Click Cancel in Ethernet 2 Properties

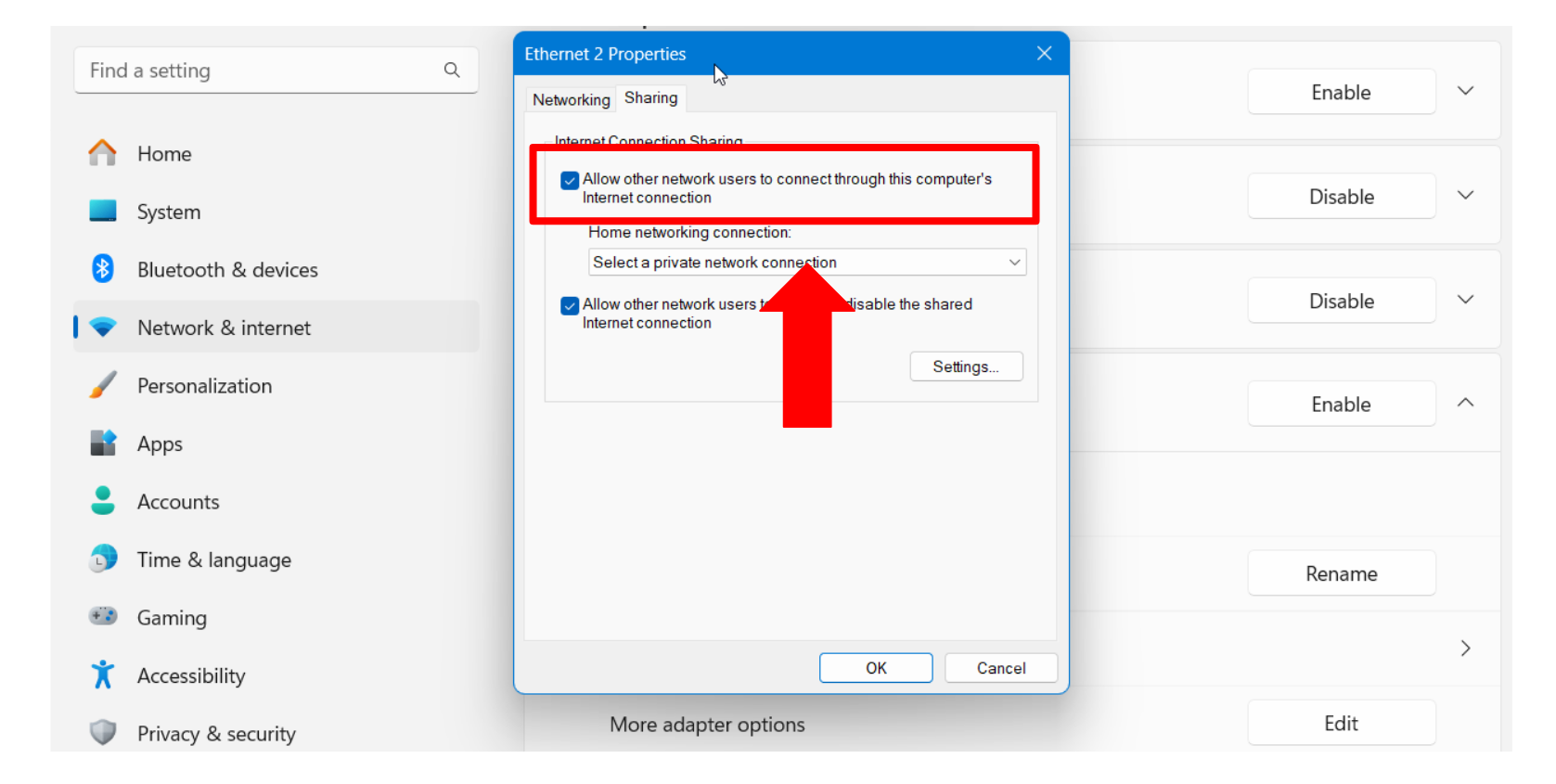coord(1001,668)
